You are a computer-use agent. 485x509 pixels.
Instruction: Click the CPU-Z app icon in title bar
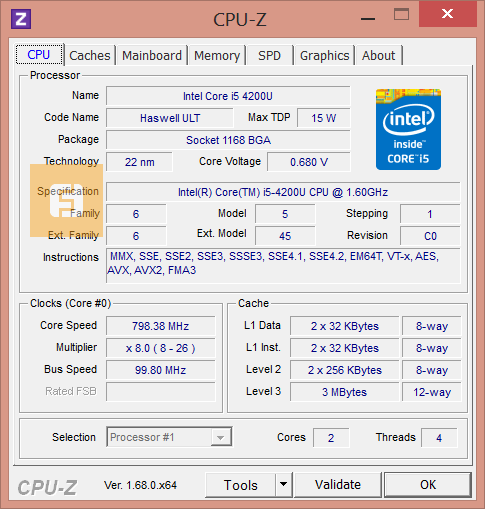pos(21,19)
